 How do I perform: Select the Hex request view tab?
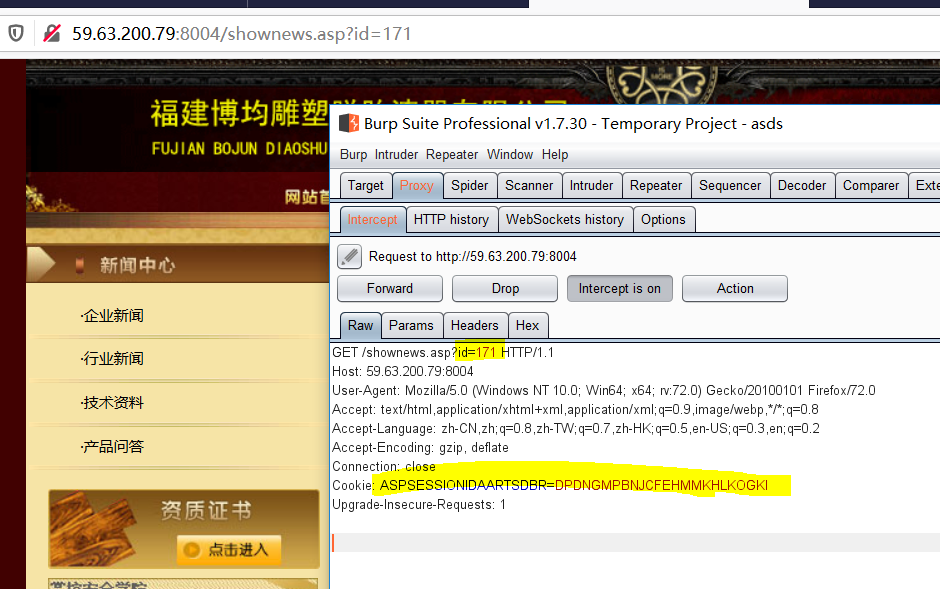(x=528, y=325)
